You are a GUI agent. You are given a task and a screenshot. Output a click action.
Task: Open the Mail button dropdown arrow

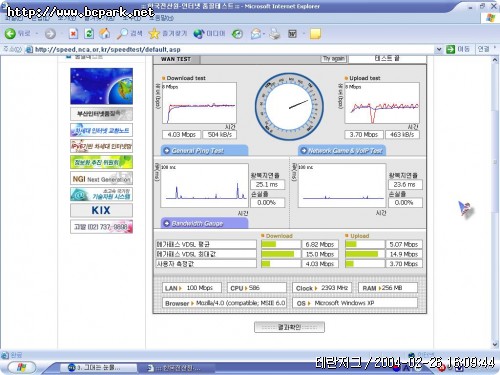(264, 34)
